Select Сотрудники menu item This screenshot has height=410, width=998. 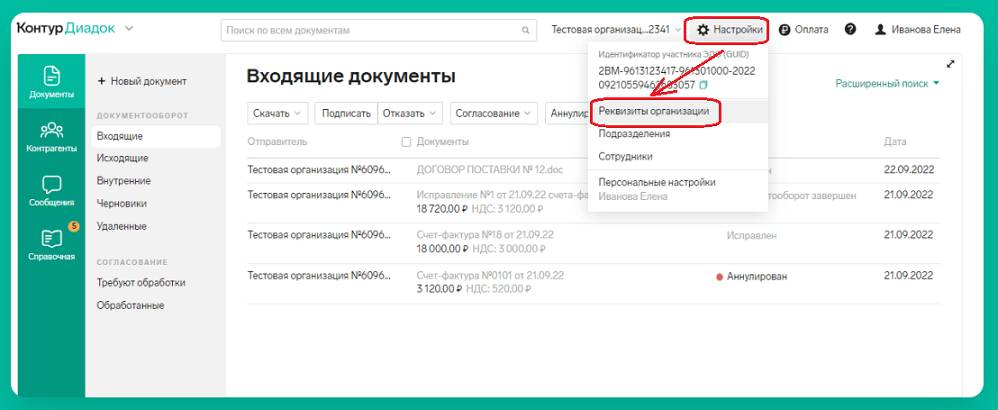[678, 156]
